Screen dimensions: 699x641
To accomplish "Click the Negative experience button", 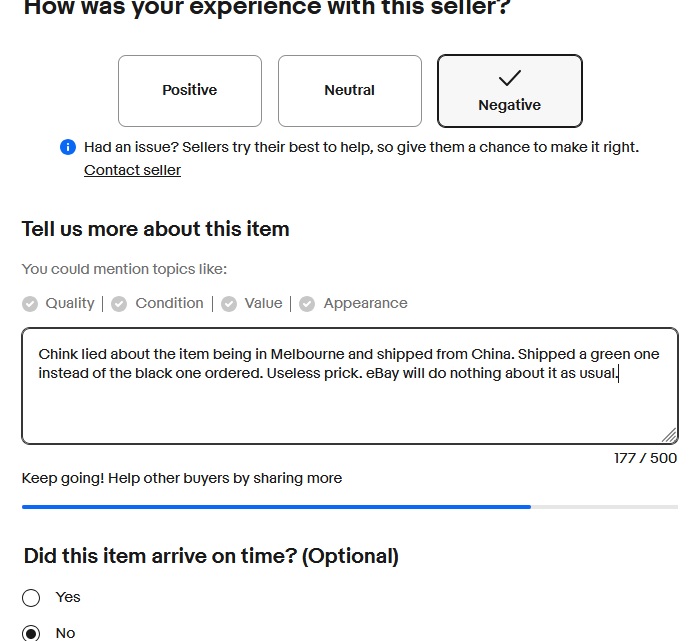I will (x=510, y=92).
